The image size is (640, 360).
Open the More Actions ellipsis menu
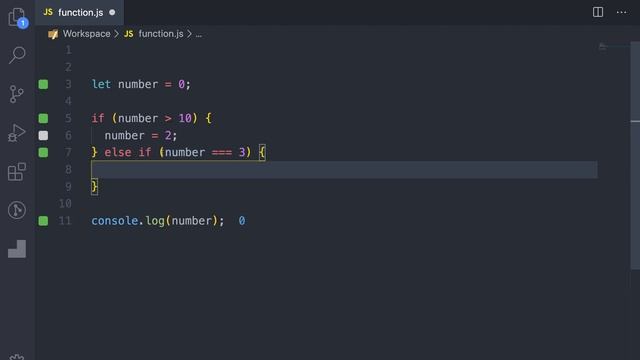[x=621, y=12]
